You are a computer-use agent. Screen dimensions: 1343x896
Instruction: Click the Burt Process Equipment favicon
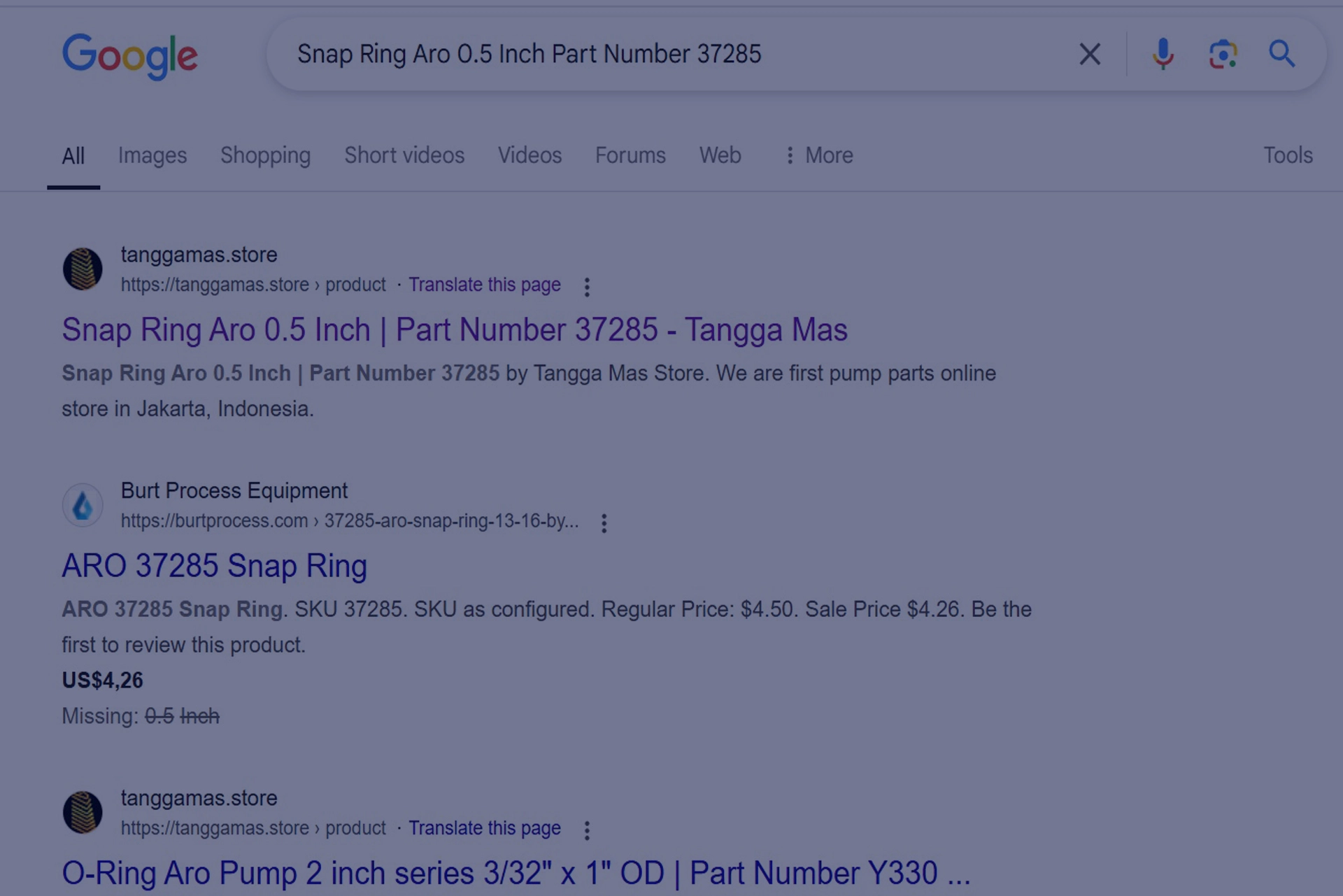(83, 505)
